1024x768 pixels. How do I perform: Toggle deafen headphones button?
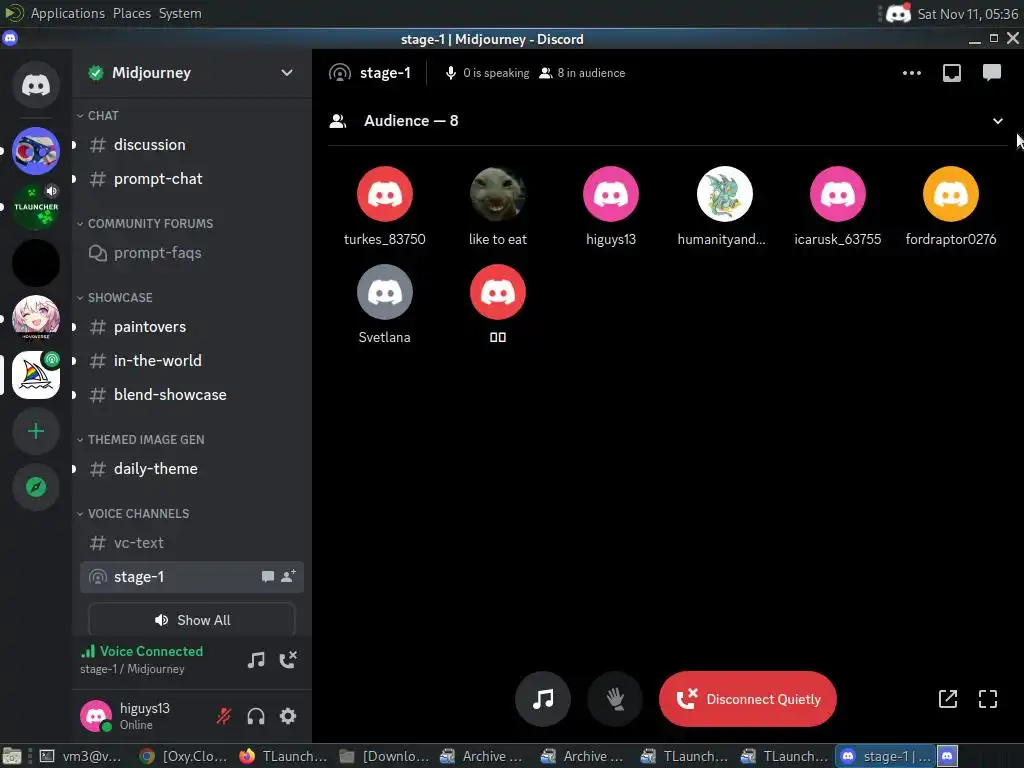coord(256,716)
